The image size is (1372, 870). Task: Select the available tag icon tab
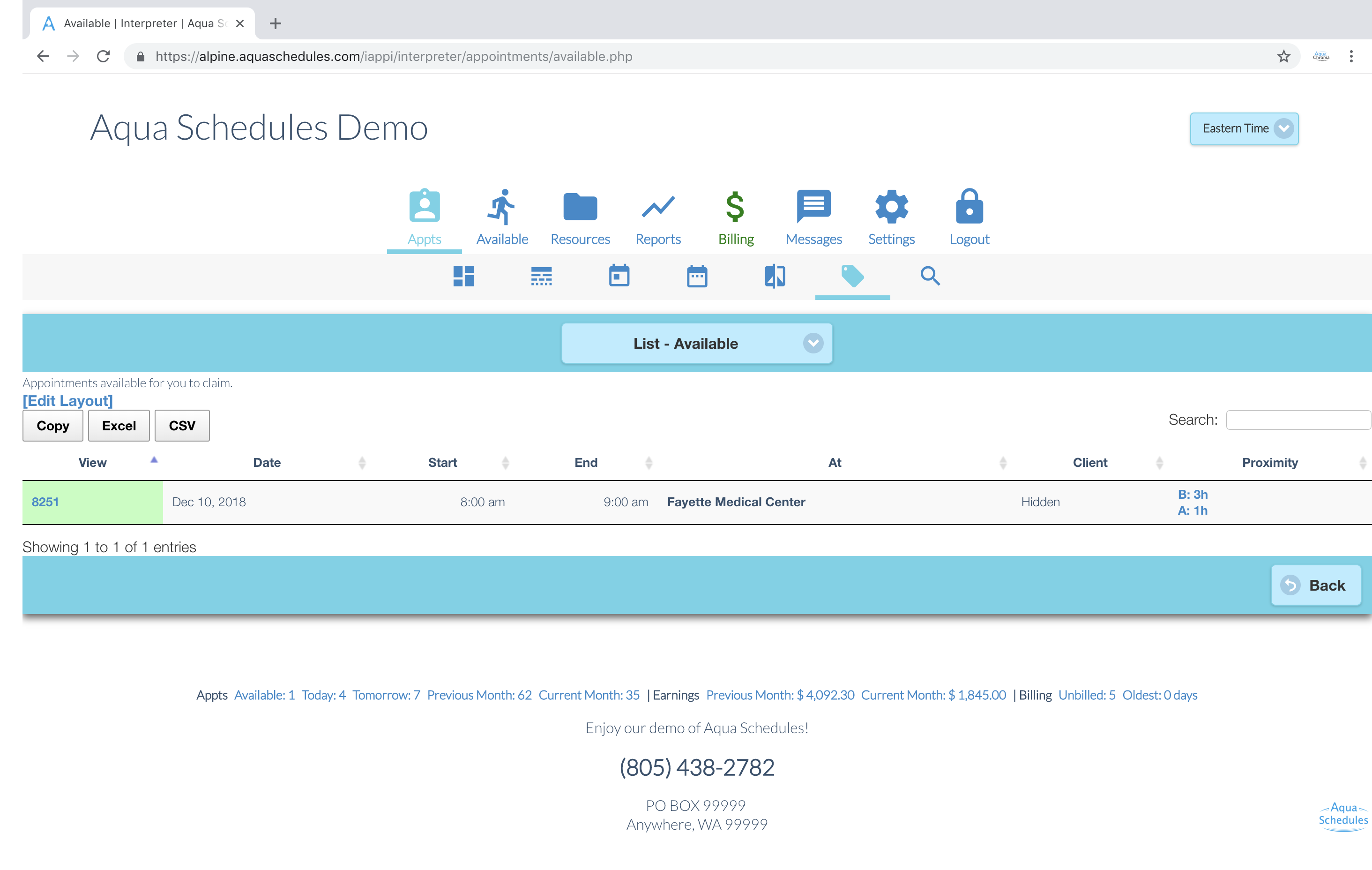(x=852, y=276)
